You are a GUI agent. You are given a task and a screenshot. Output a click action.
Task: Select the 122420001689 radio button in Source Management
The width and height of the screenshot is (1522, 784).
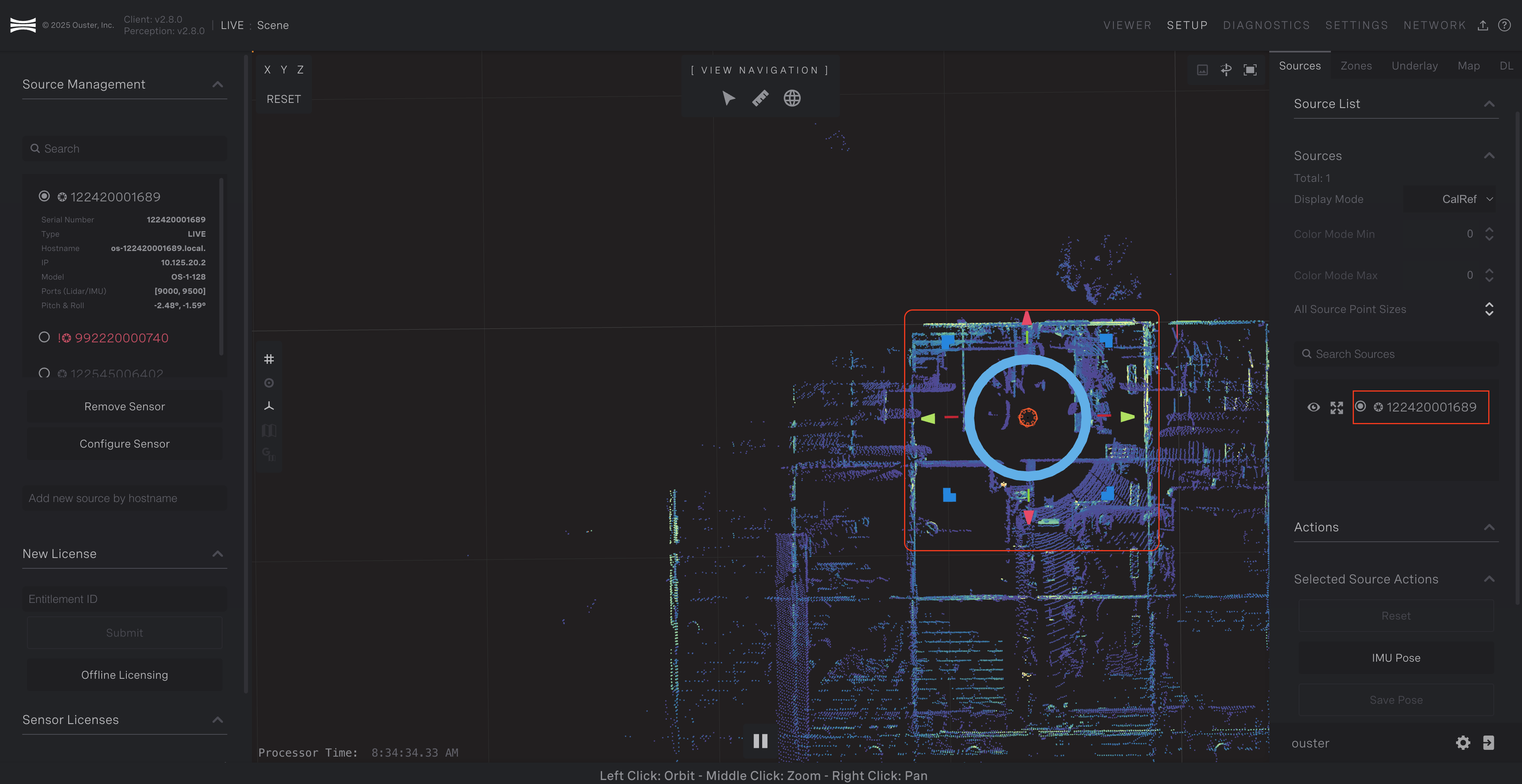[x=45, y=196]
